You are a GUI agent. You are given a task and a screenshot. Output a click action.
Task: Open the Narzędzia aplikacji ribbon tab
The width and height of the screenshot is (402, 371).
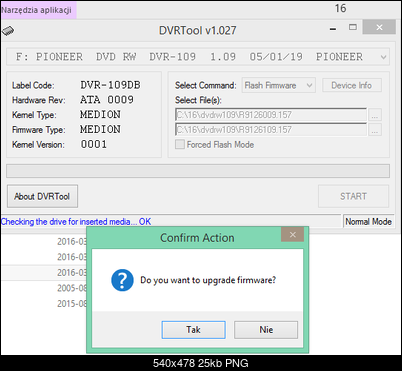tap(38, 10)
